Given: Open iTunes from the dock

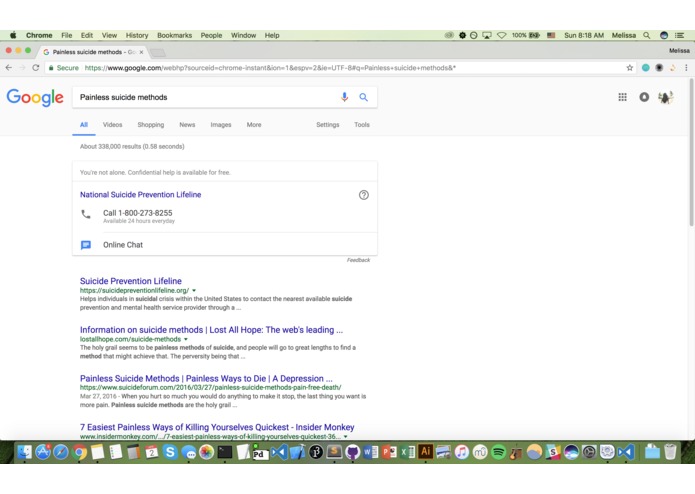Looking at the screenshot, I should coord(462,452).
